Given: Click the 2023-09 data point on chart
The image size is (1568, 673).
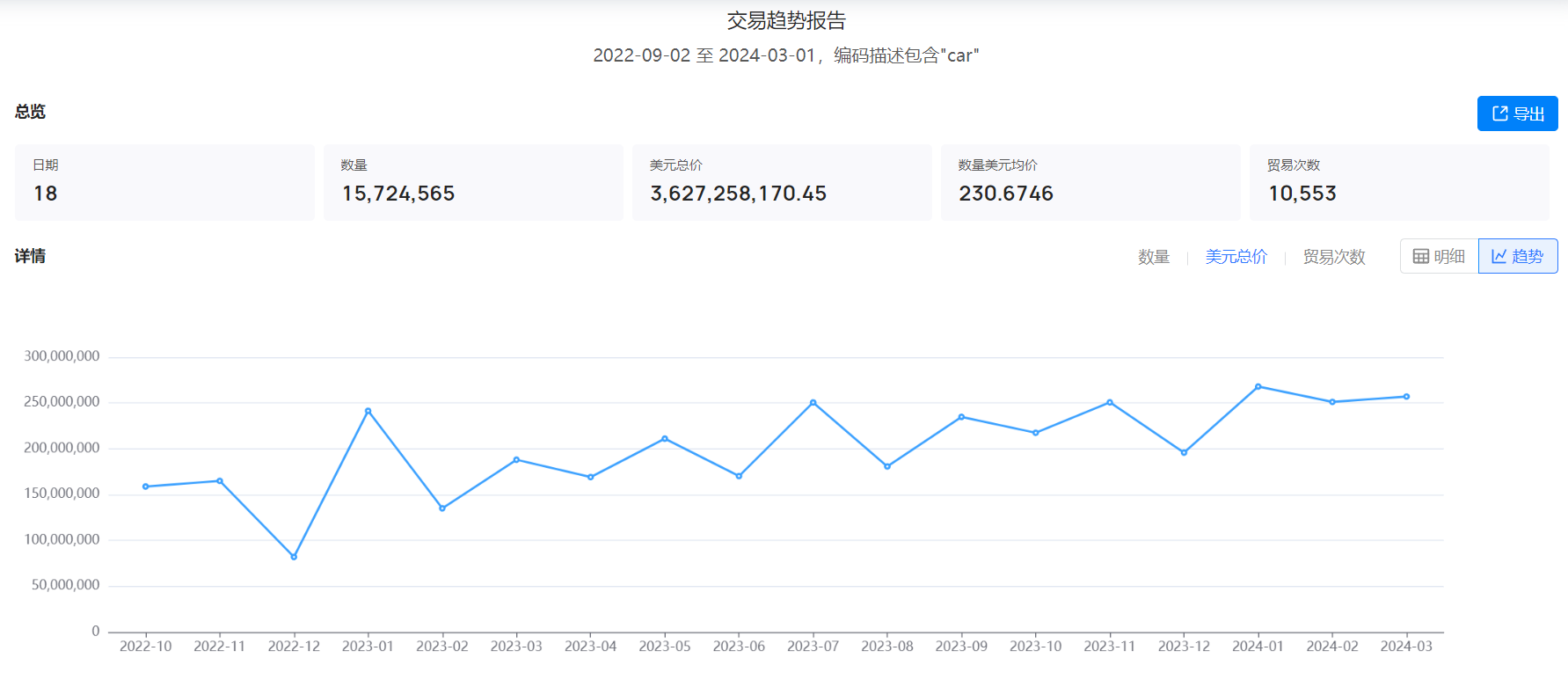Looking at the screenshot, I should 961,417.
